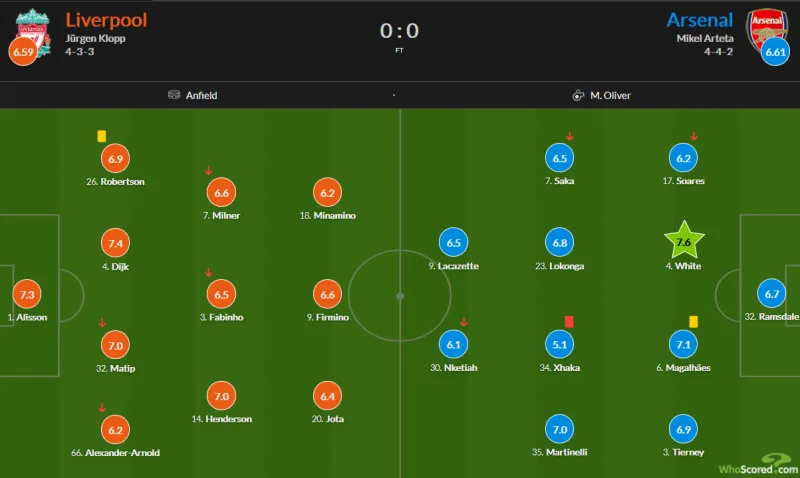The height and width of the screenshot is (478, 800).
Task: Select Martinelli's 7.0 rating circle
Action: coord(560,429)
